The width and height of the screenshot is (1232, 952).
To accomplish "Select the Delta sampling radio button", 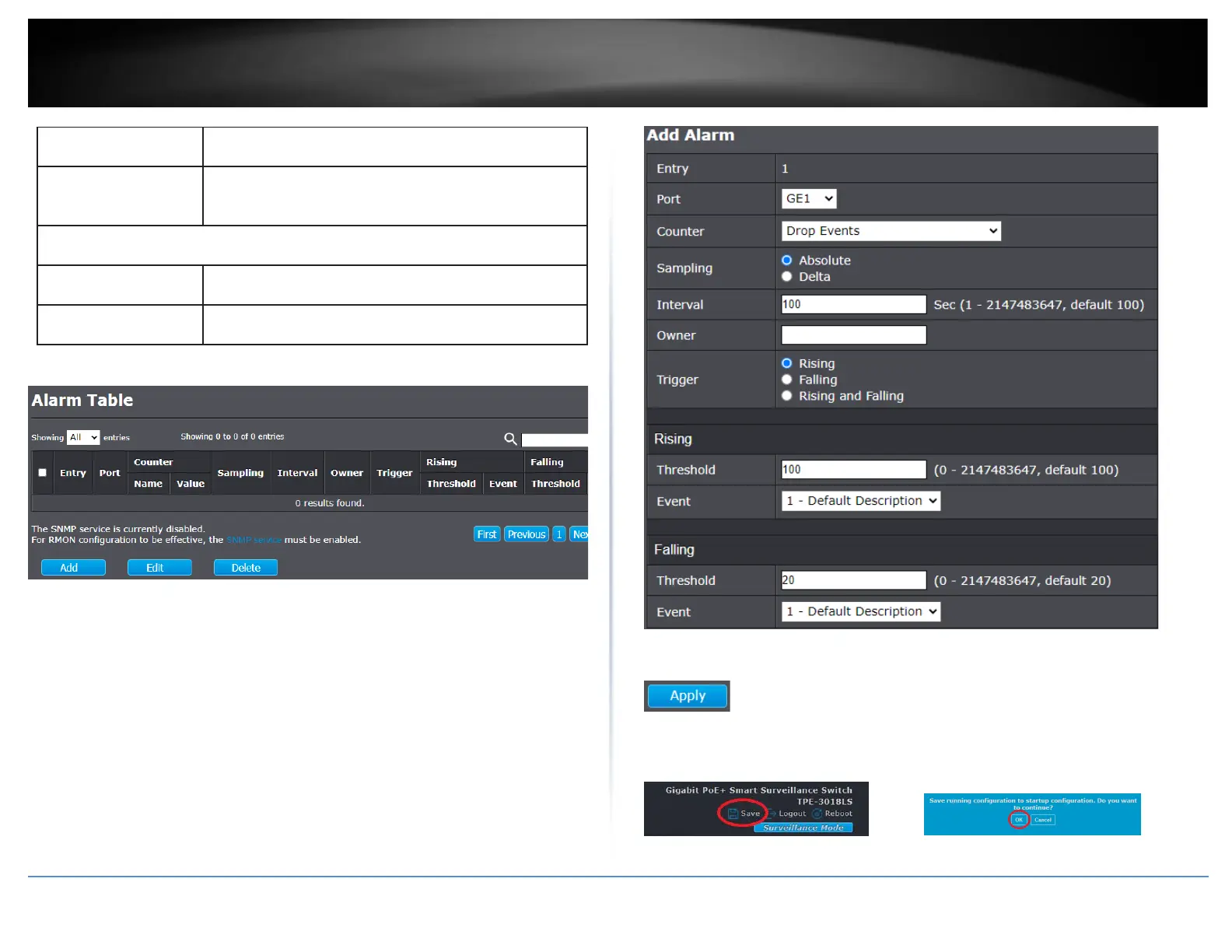I will pos(786,276).
